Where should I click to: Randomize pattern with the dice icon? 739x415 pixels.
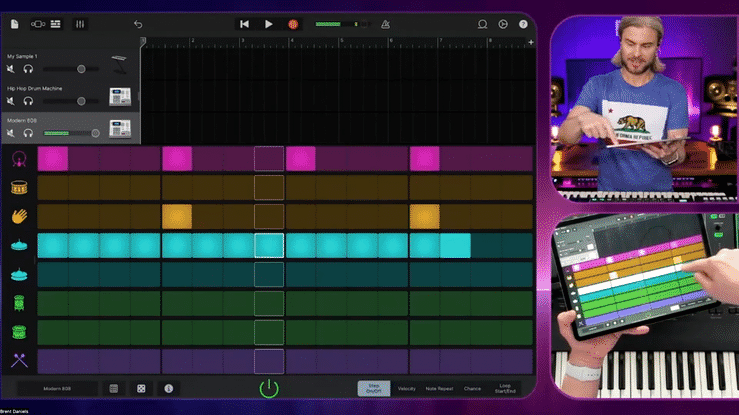pyautogui.click(x=141, y=388)
